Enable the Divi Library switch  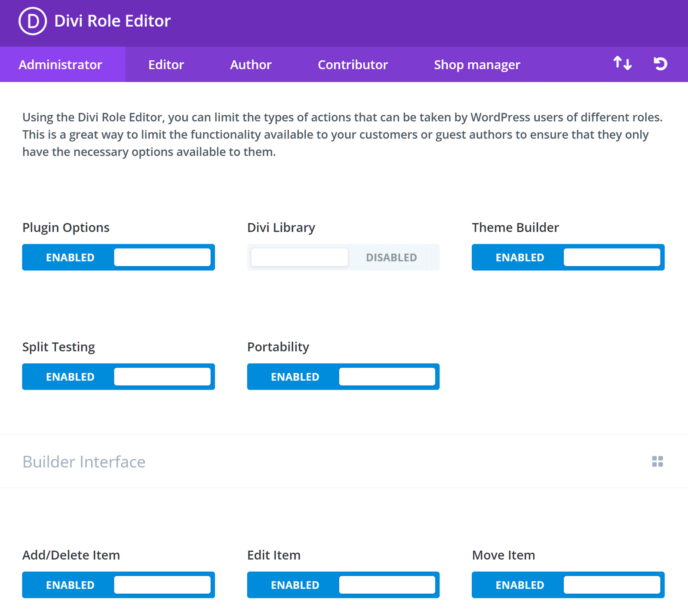[343, 257]
